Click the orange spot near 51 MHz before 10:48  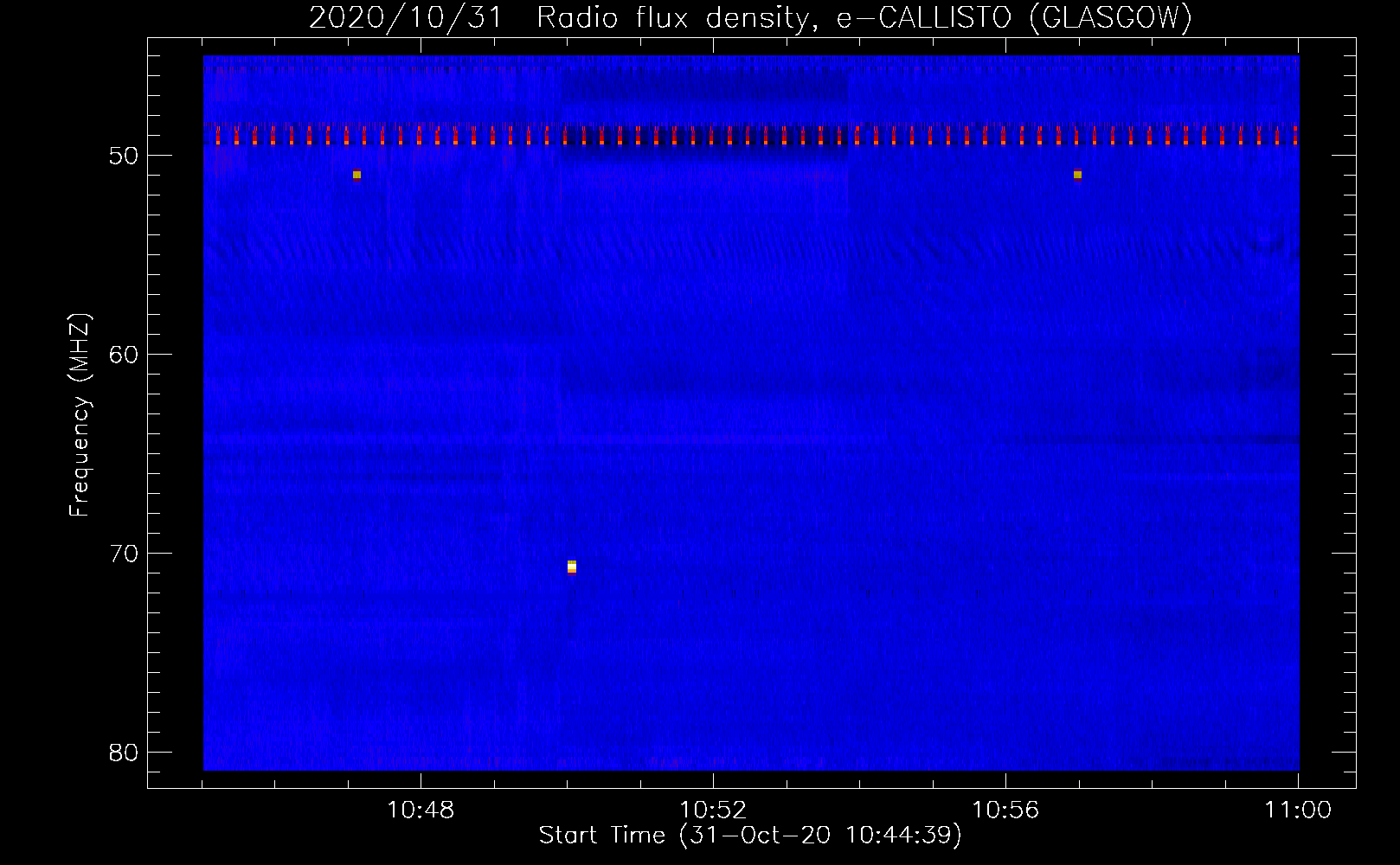[x=356, y=175]
